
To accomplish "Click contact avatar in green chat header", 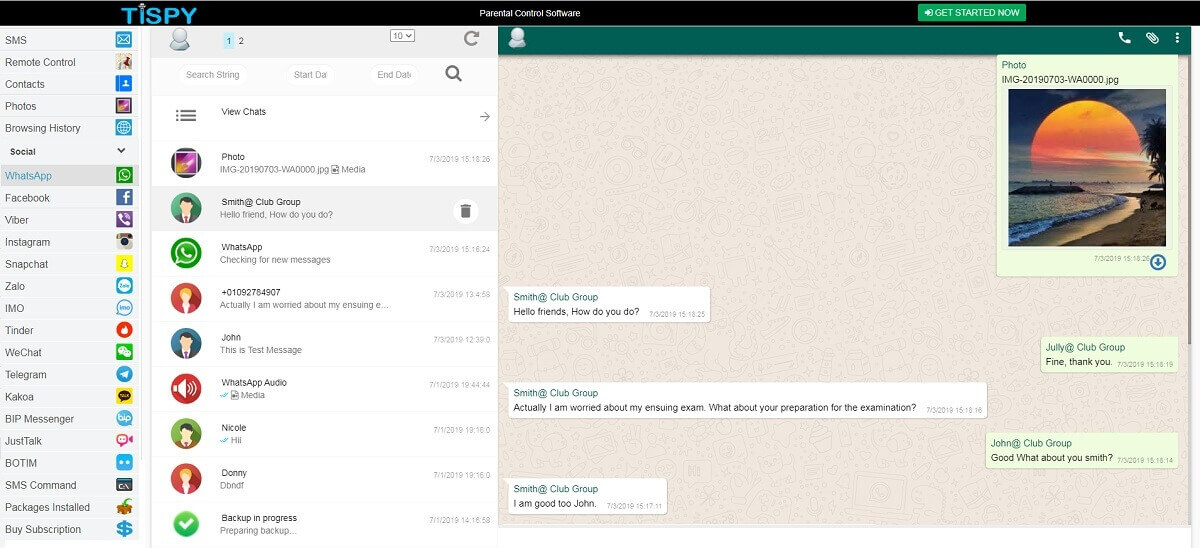I will pos(517,39).
